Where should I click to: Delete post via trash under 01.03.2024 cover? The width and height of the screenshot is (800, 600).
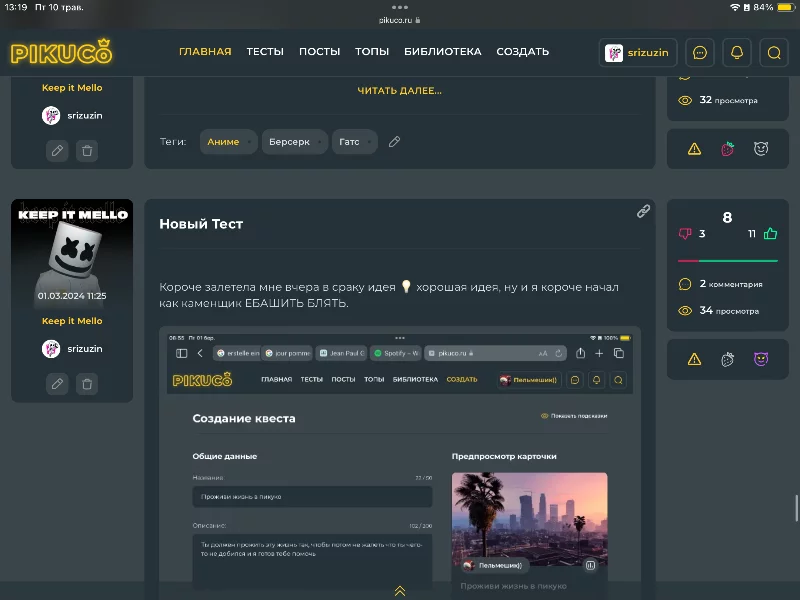pos(87,384)
